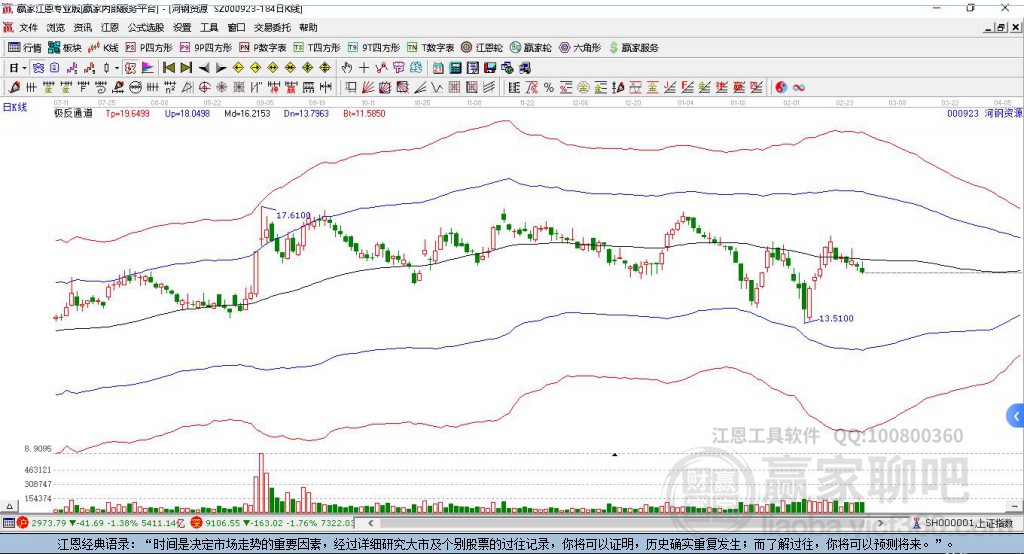Click the SH000001 上证指数 status entry
Image resolution: width=1024 pixels, height=554 pixels.
(x=963, y=523)
